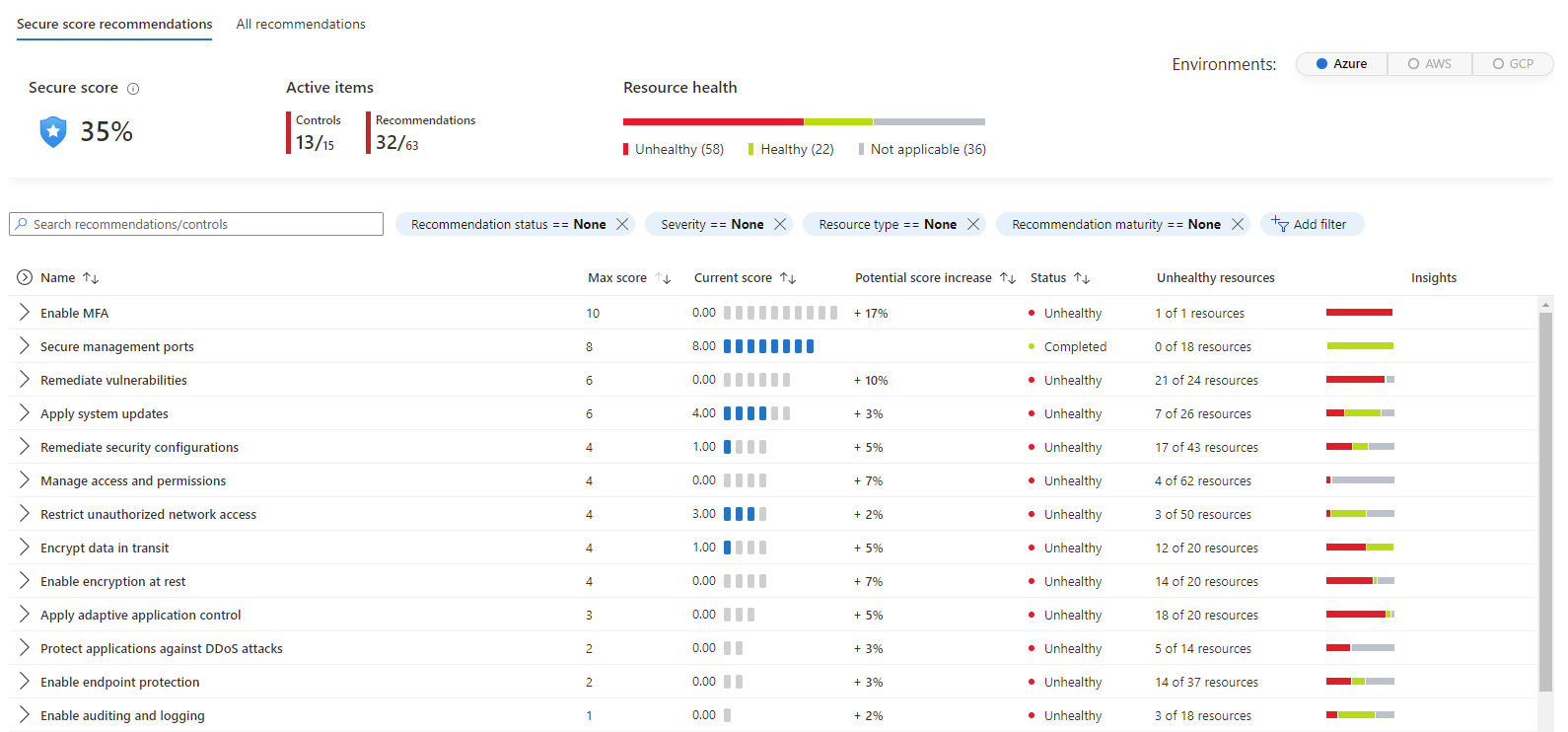This screenshot has width=1568, height=732.
Task: Click expand-all circle icon beside Name
Action: (x=25, y=277)
